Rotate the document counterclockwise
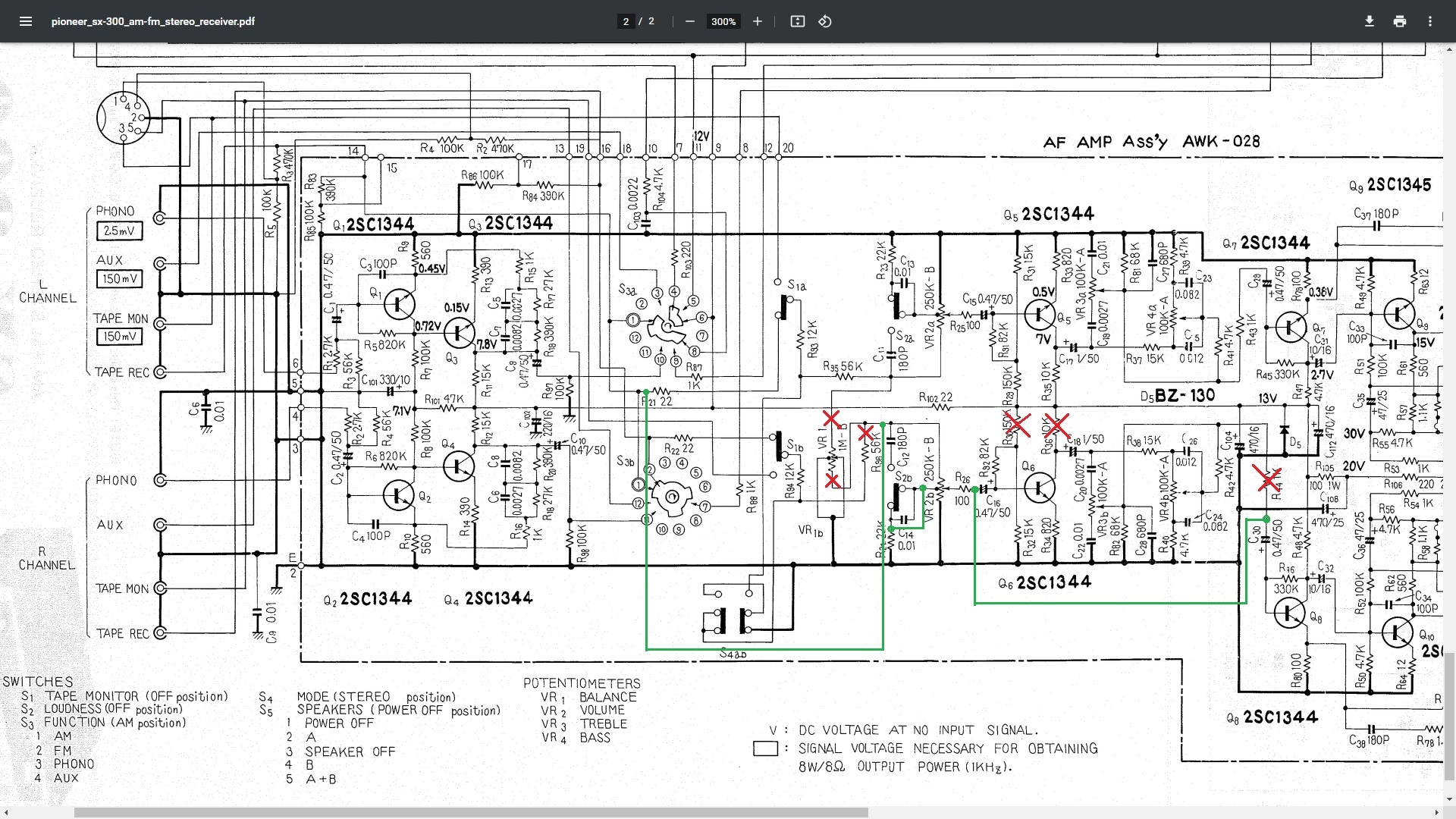 [x=825, y=21]
